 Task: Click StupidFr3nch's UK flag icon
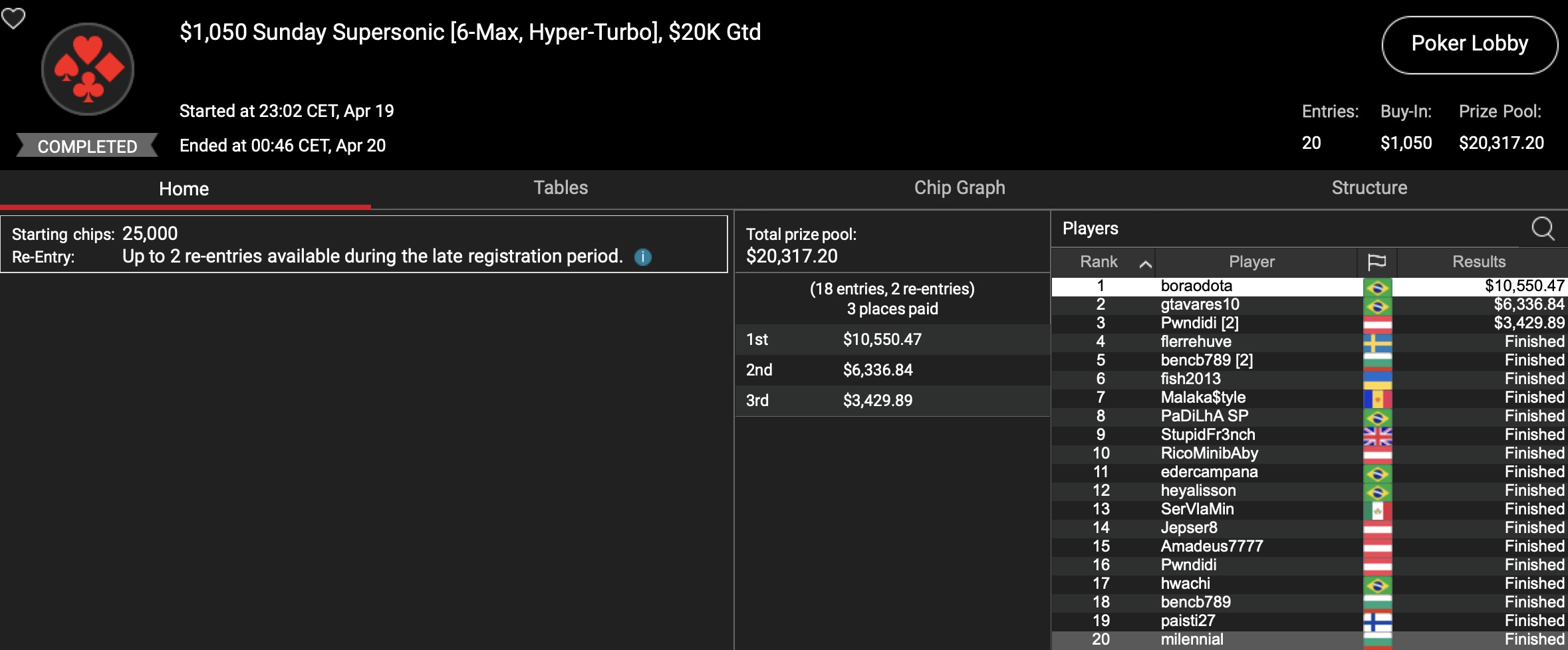[1377, 435]
